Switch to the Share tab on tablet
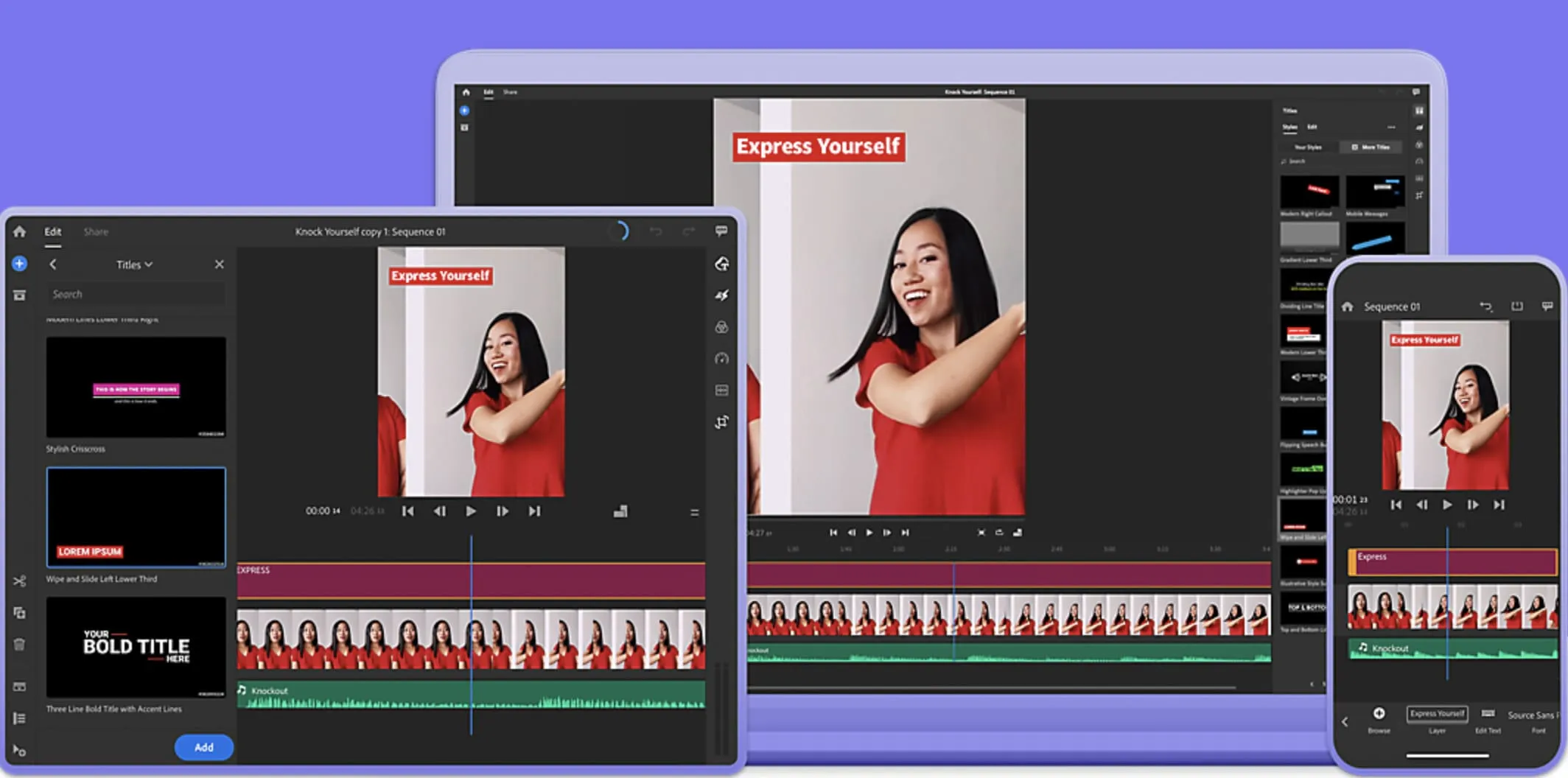This screenshot has height=778, width=1568. 96,232
